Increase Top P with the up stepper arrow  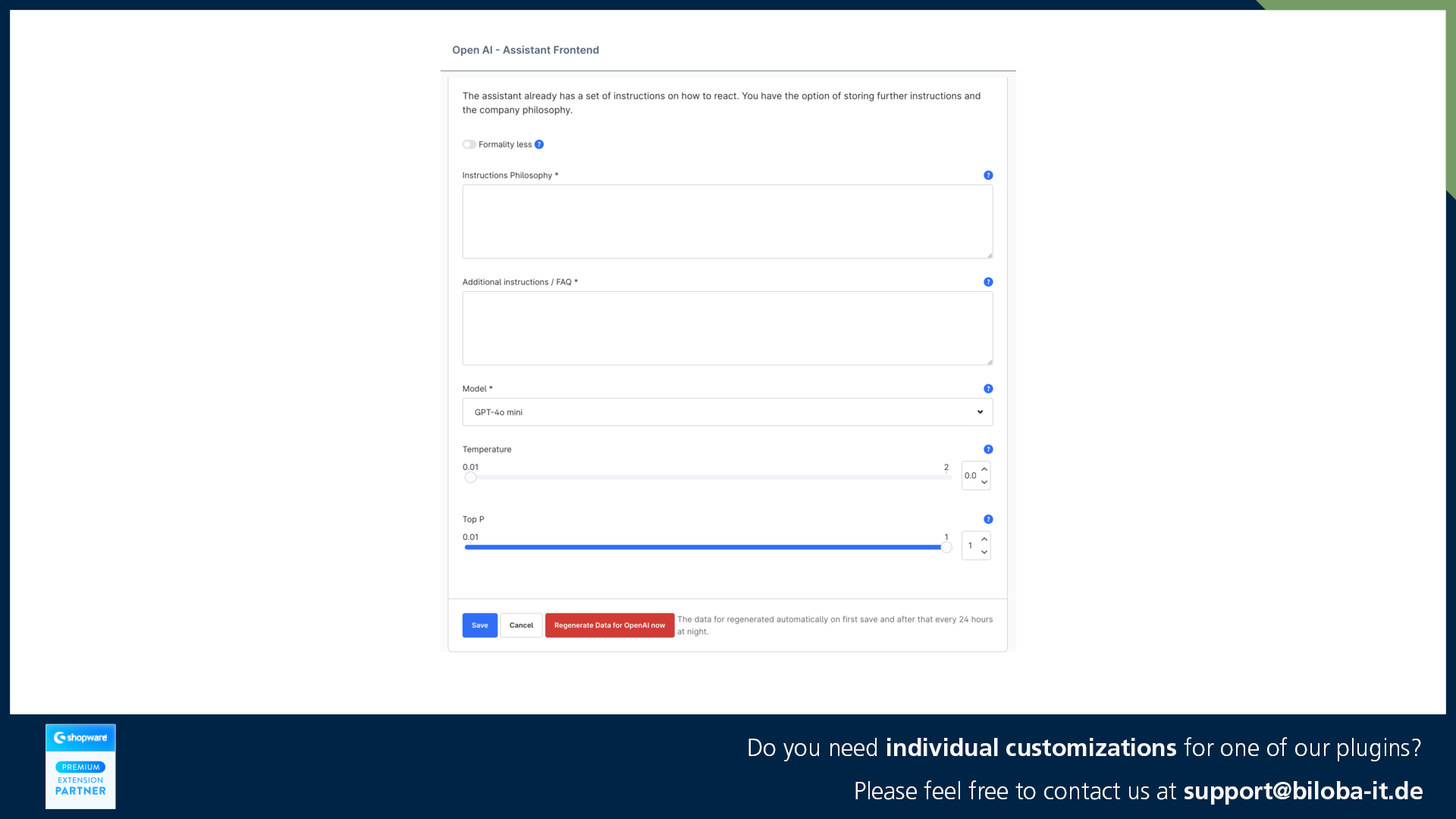click(x=984, y=539)
